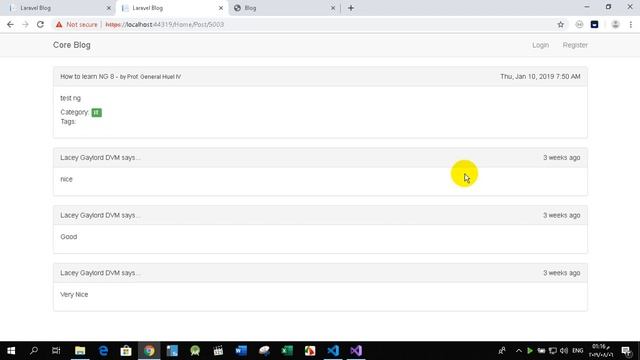Close the active Laravel Blog tab
Viewport: 640px width, 360px height.
coord(221,8)
